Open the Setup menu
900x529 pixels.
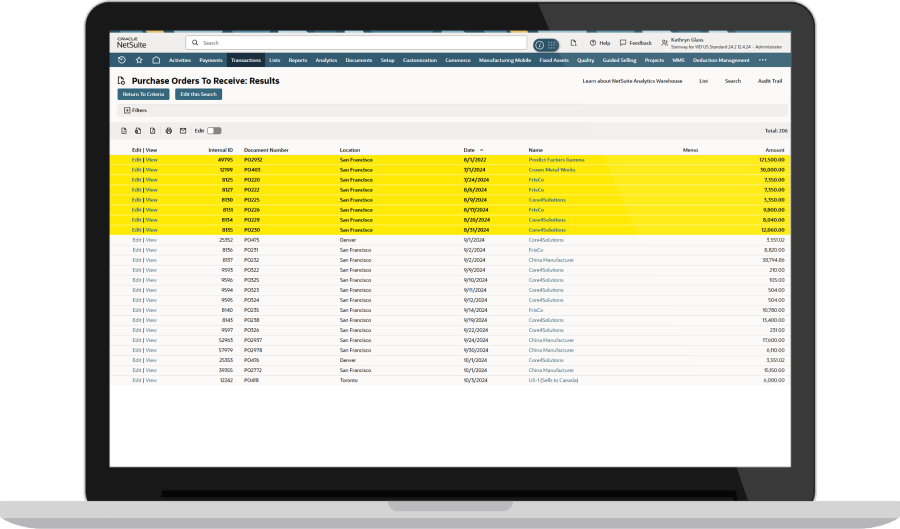point(387,60)
